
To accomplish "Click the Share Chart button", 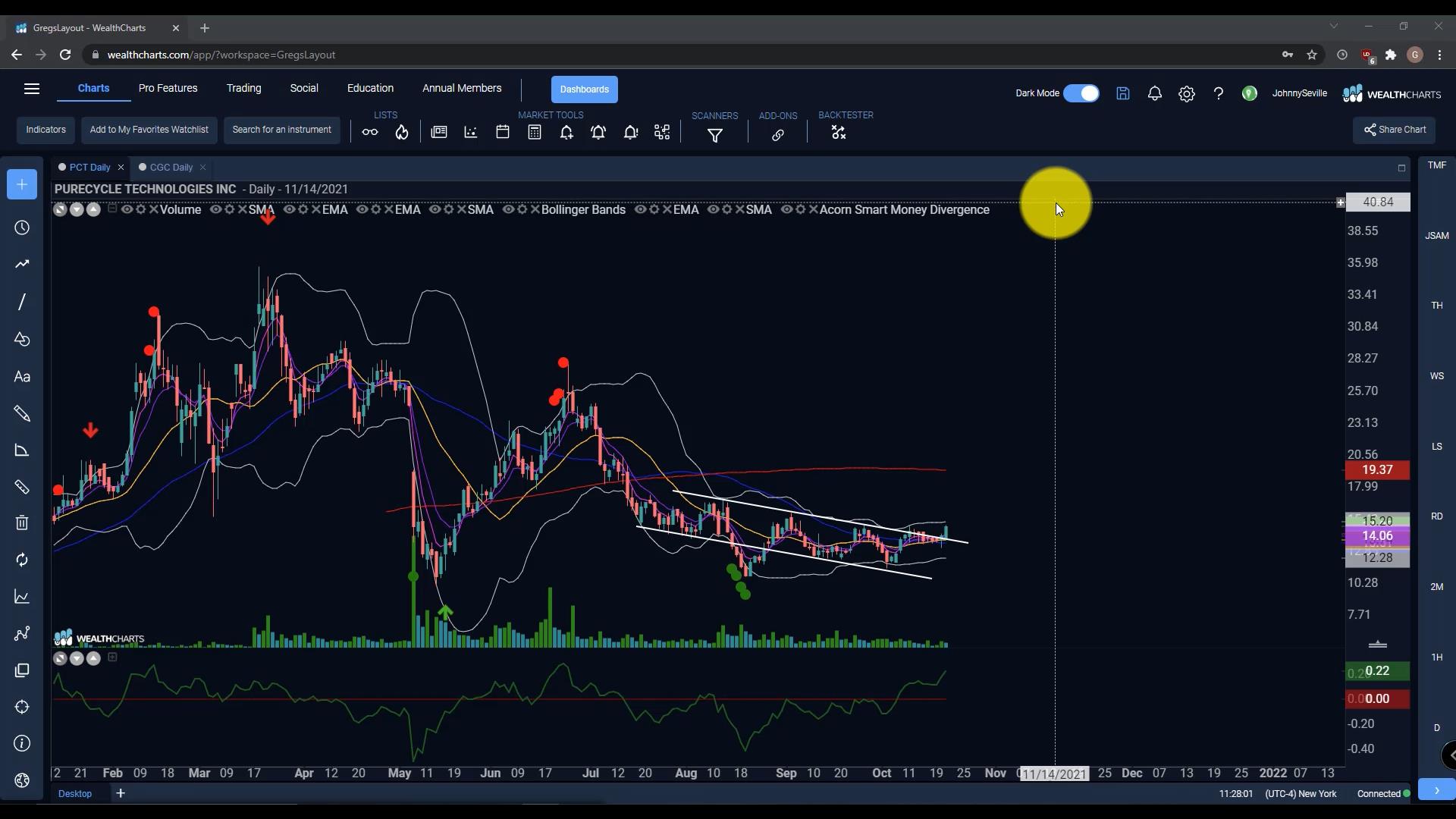I will click(1395, 130).
